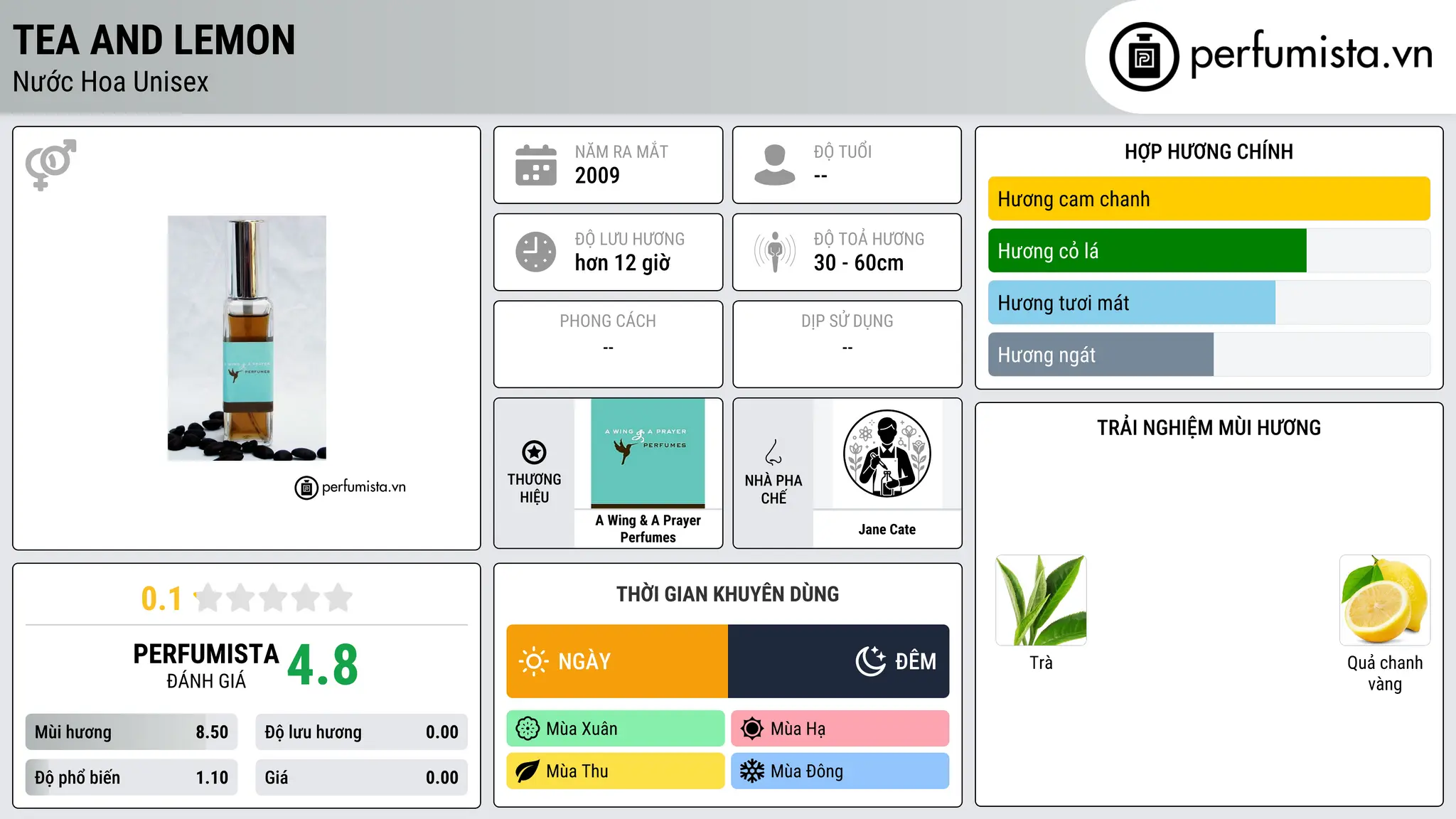Choose the Mùa Hạ season chip
Screen dimensions: 1456x819
(x=840, y=729)
